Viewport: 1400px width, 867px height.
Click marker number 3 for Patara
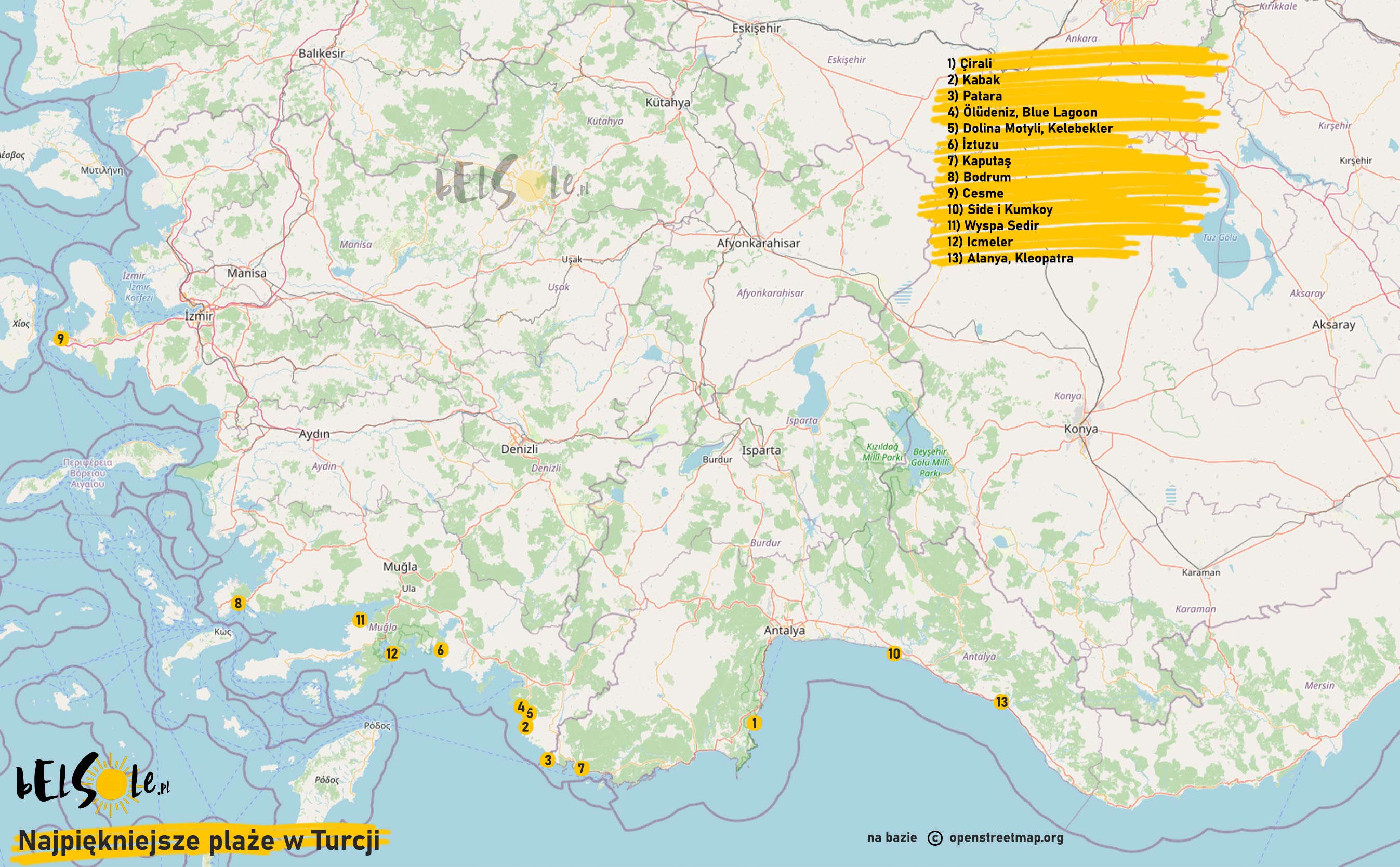(x=548, y=760)
